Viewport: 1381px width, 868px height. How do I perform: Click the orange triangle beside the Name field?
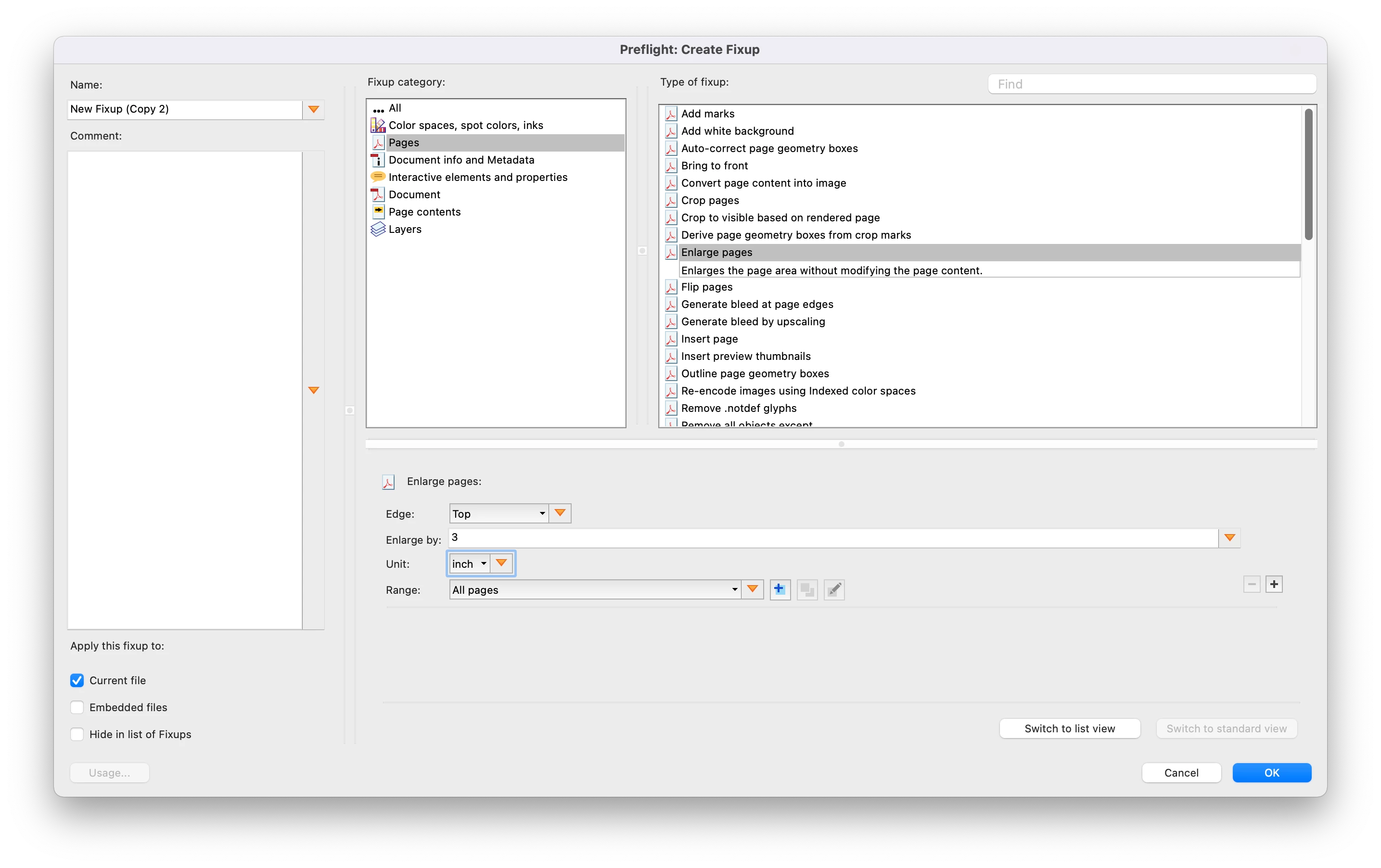313,109
